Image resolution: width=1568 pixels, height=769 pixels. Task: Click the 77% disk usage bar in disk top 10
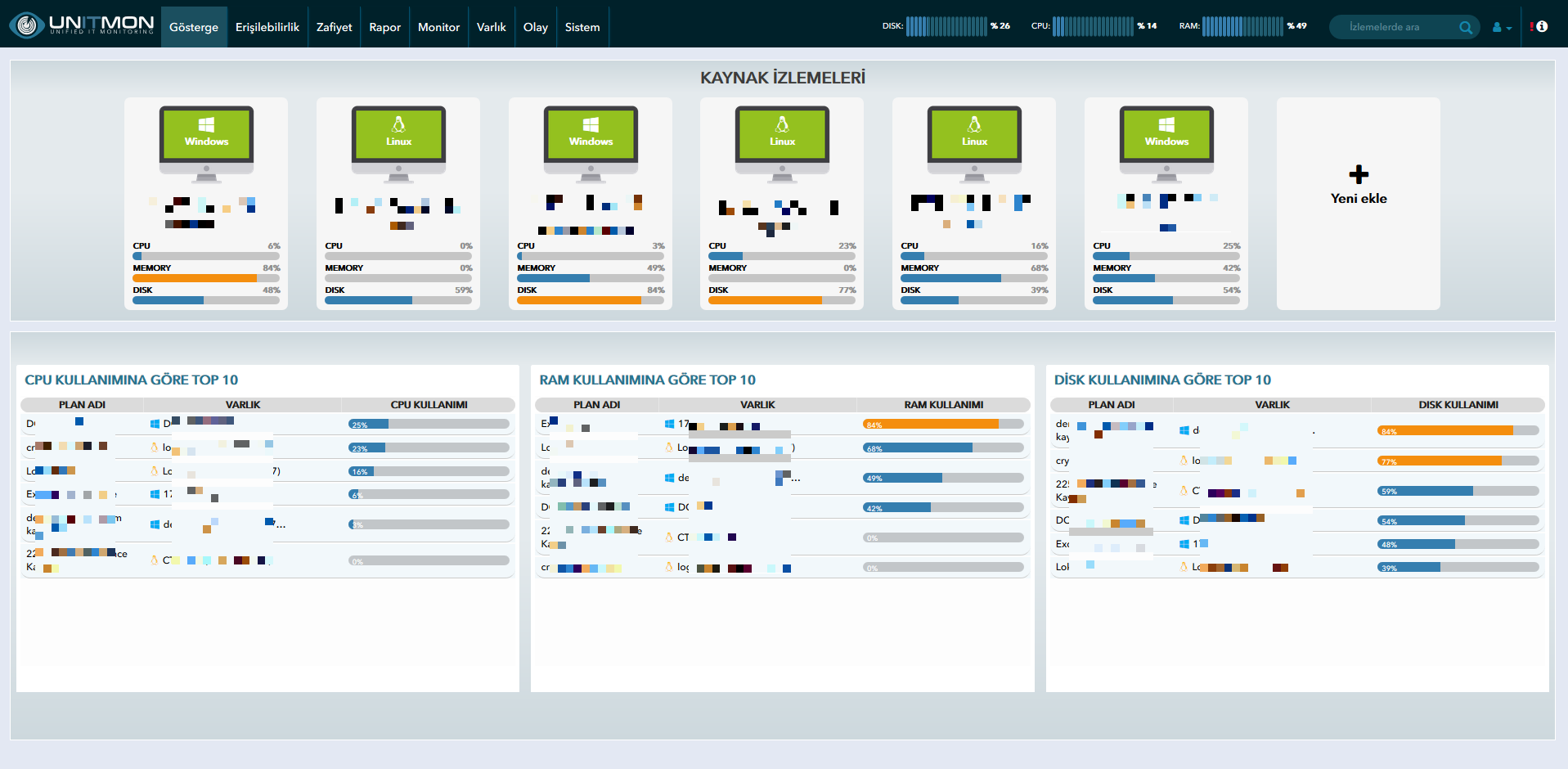[1458, 461]
